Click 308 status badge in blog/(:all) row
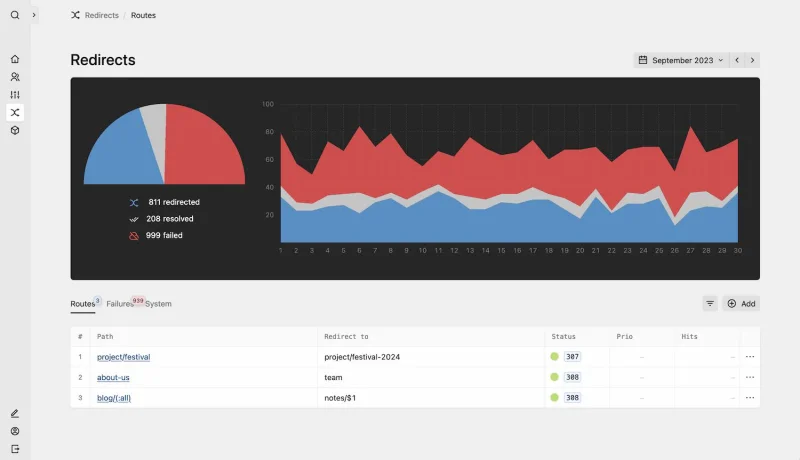 (x=572, y=397)
